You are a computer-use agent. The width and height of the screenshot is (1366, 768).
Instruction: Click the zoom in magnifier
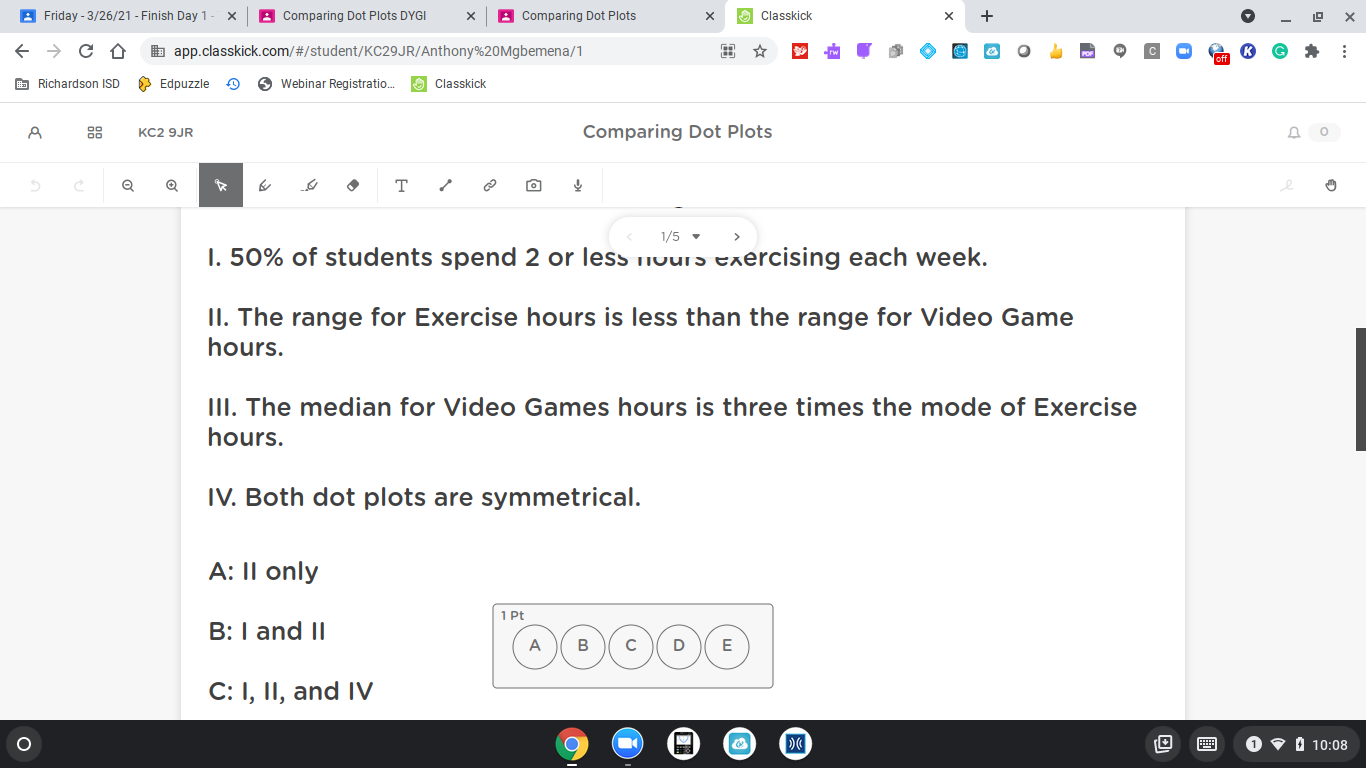pyautogui.click(x=172, y=185)
